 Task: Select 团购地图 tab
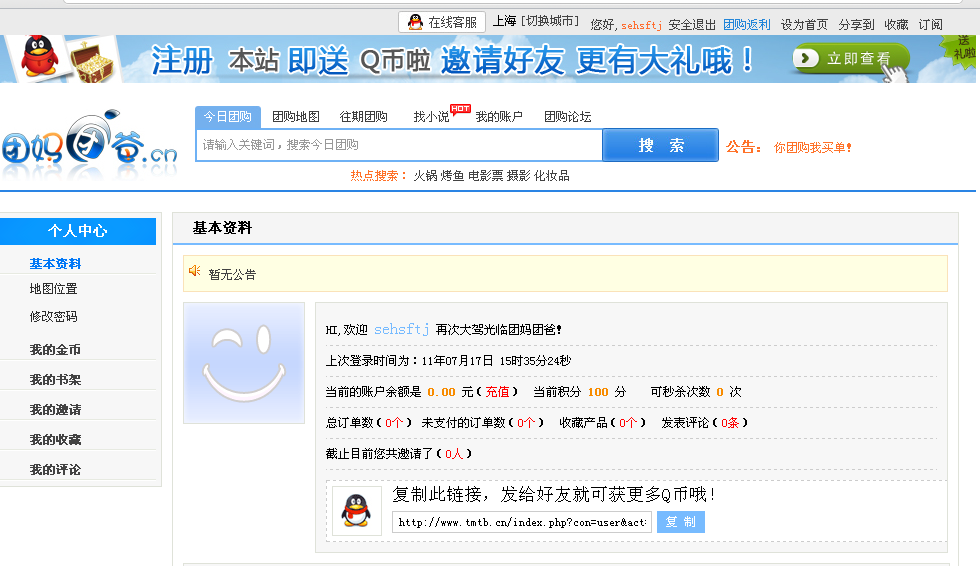[296, 117]
